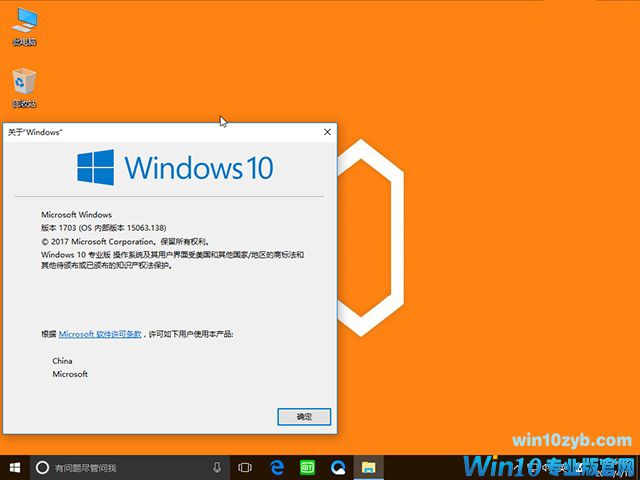Select the Recycle Bin desktop icon
Viewport: 640px width, 480px height.
point(24,84)
